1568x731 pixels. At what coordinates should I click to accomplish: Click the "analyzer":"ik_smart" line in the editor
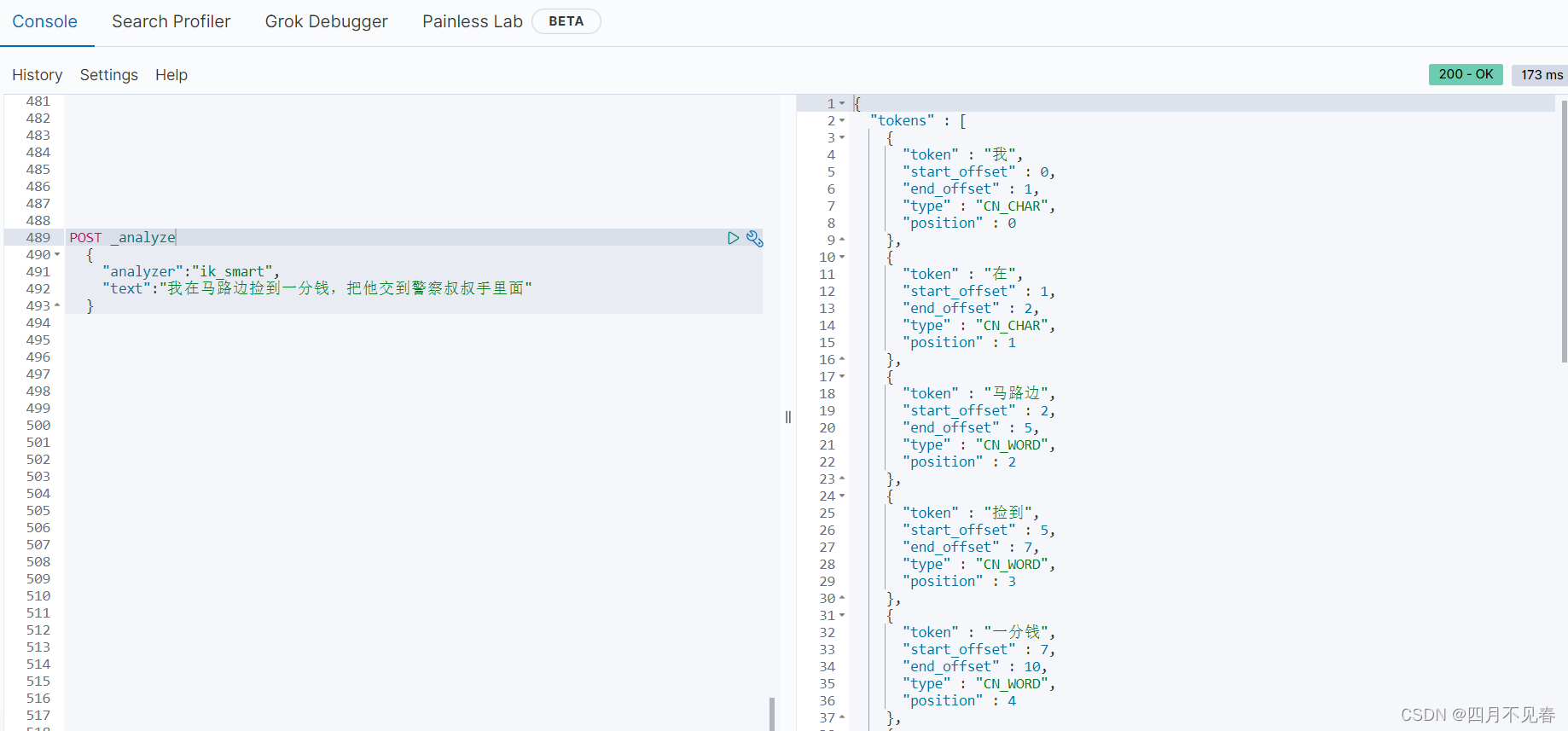191,272
